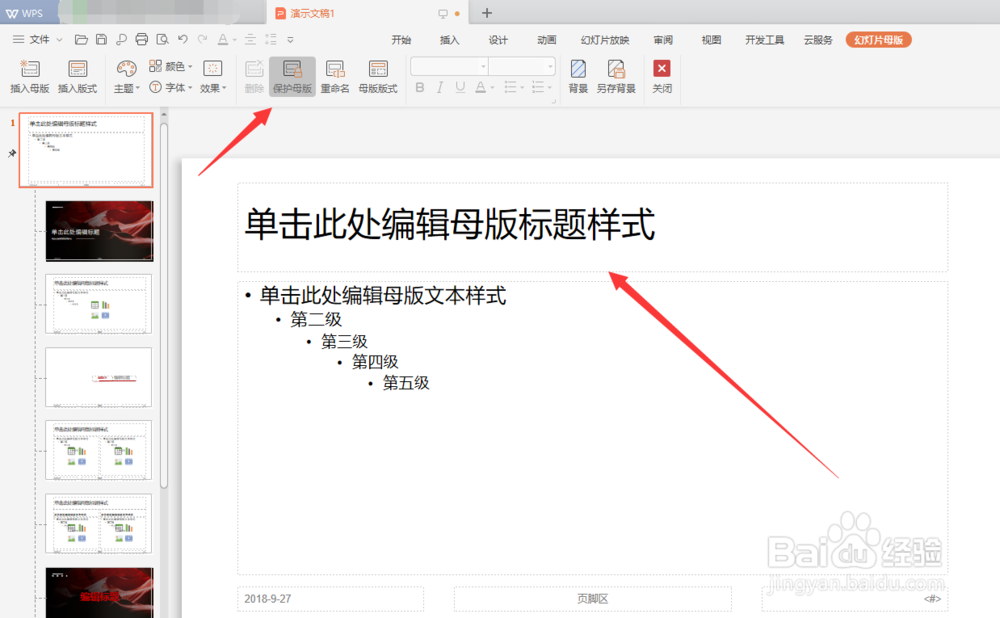Viewport: 1000px width, 618px height.
Task: Click the print icon in quick toolbar
Action: (x=142, y=40)
